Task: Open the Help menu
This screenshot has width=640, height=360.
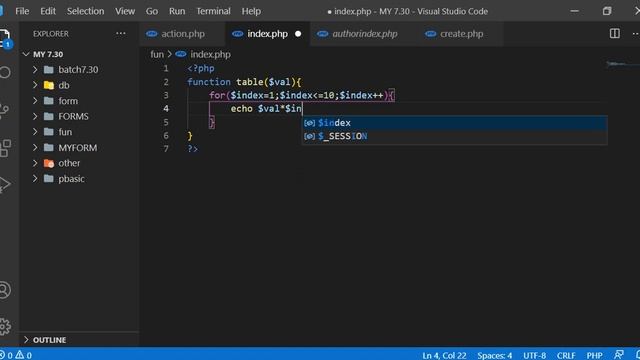Action: [x=251, y=11]
